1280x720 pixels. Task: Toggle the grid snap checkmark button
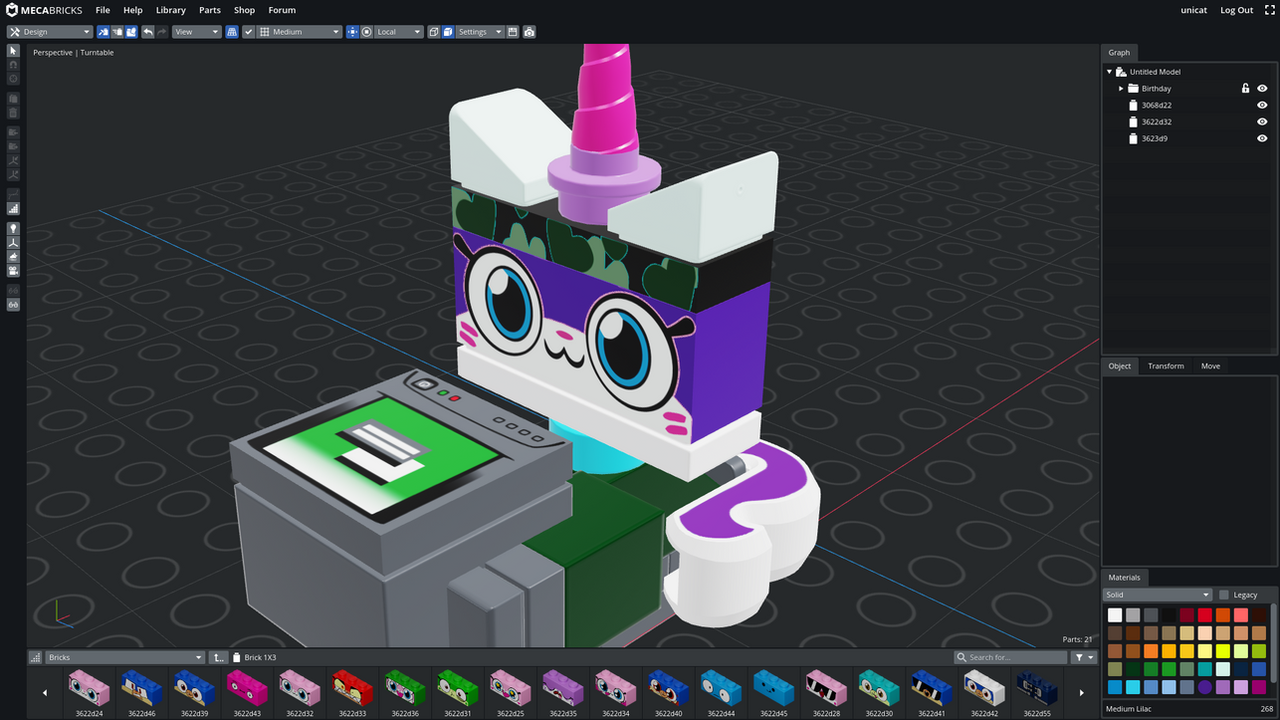[249, 32]
